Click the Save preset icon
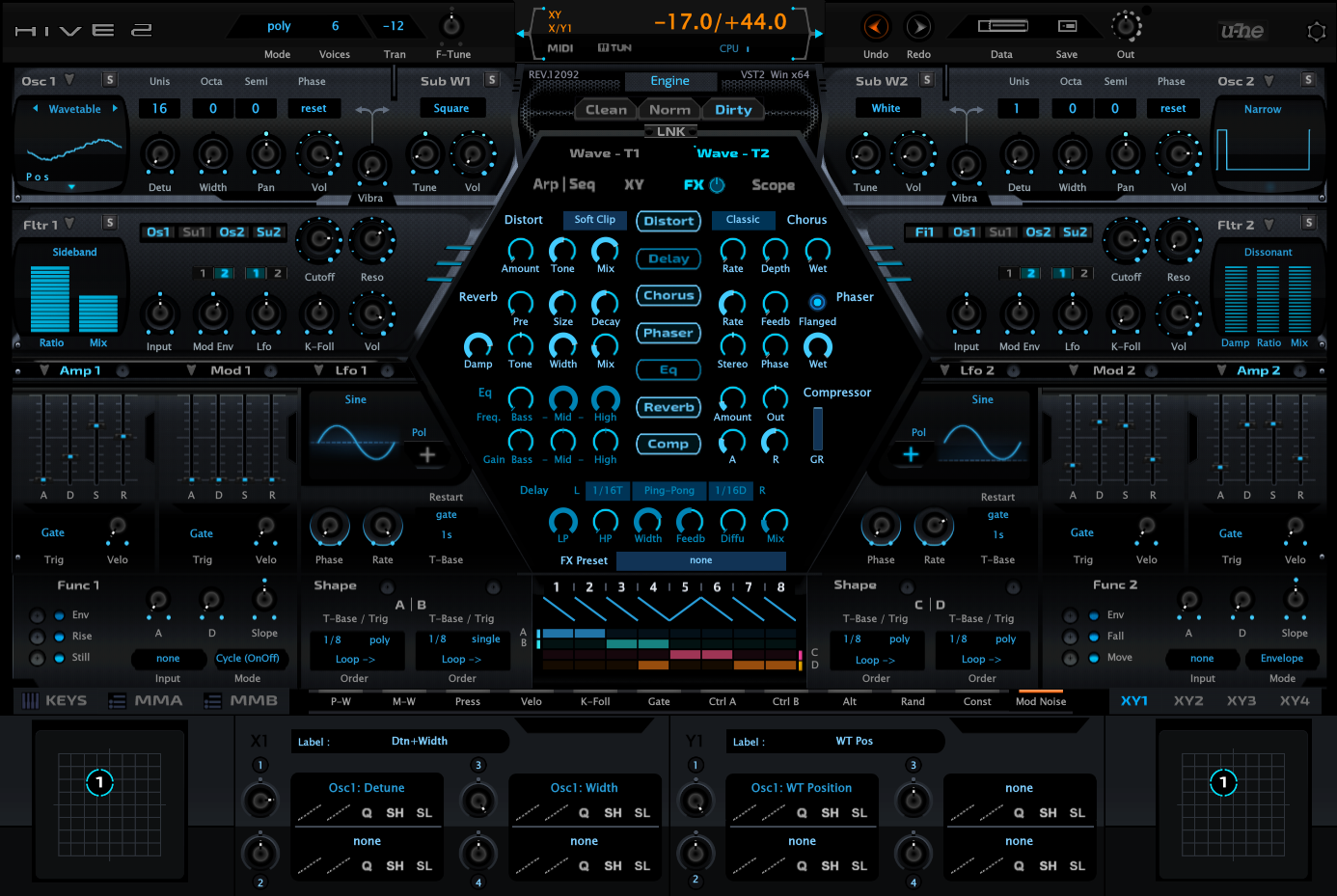Viewport: 1337px width, 896px height. click(x=1067, y=26)
